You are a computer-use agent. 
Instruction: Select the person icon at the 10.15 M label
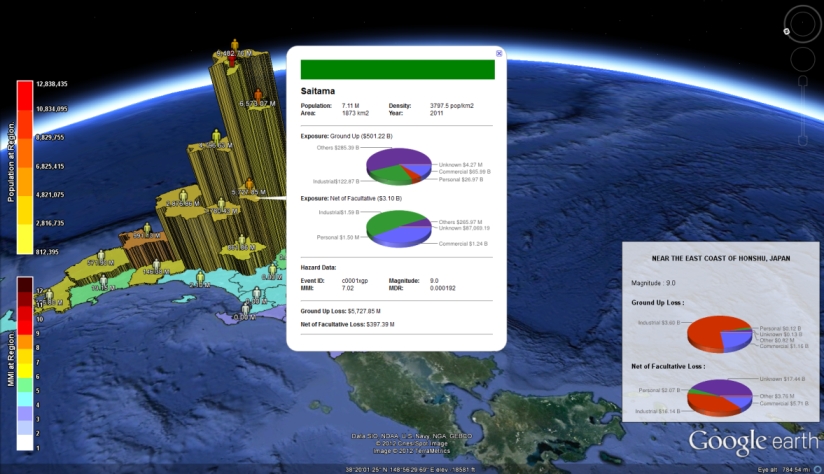pos(104,280)
